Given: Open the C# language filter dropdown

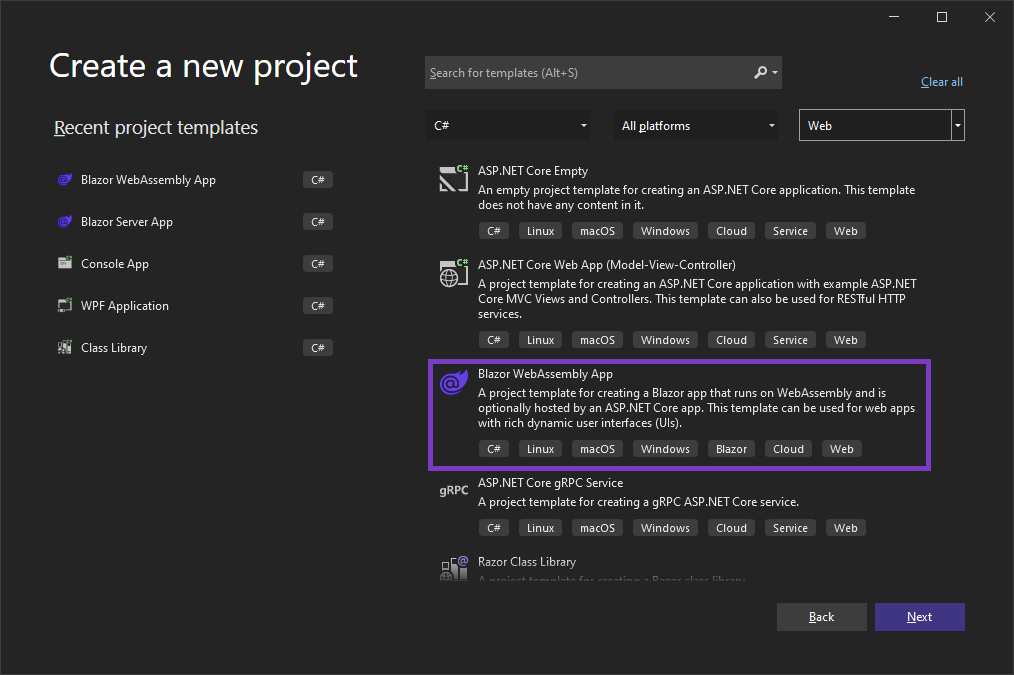Looking at the screenshot, I should [x=508, y=125].
